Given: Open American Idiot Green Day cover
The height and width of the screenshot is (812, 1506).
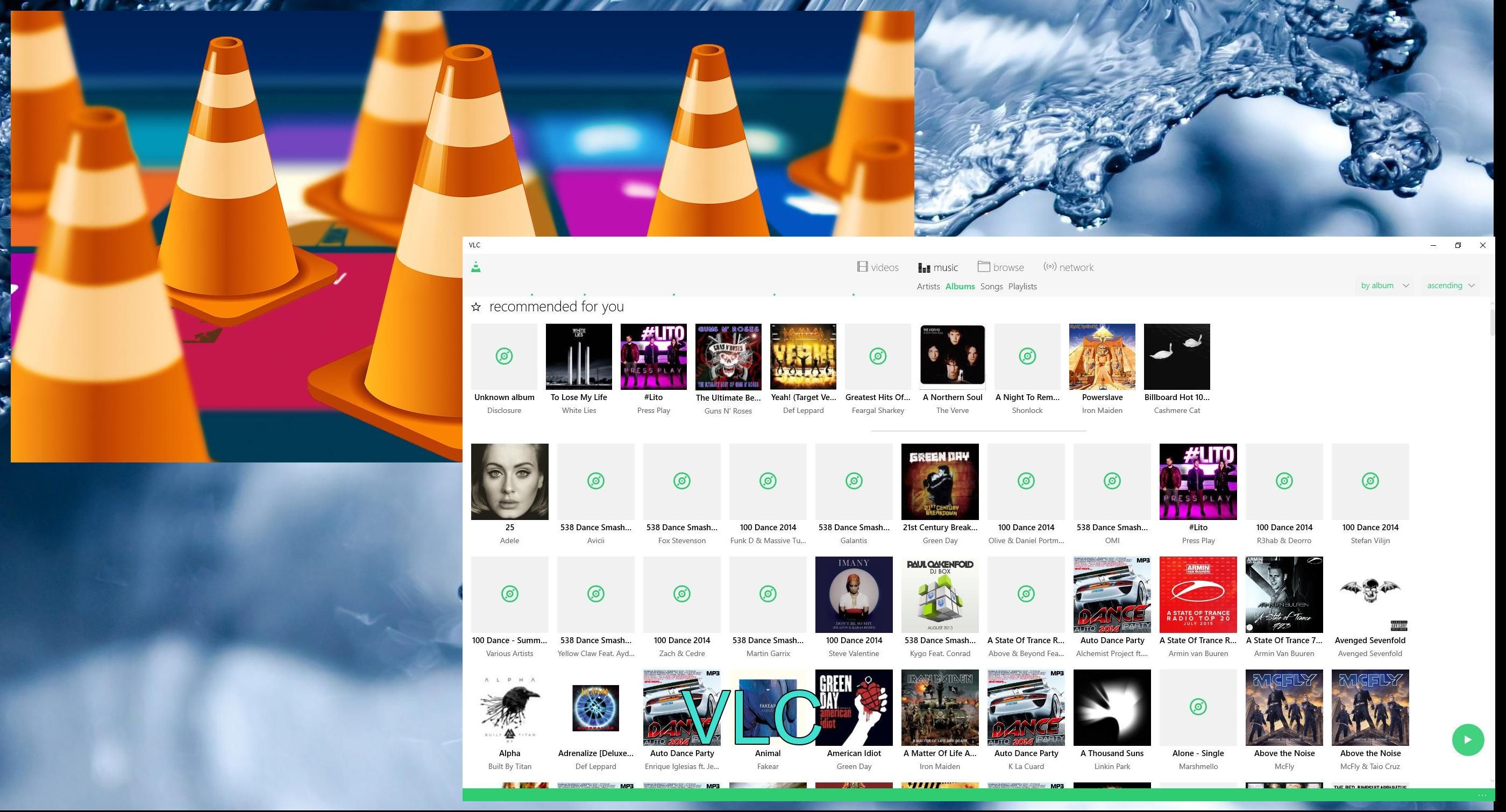Looking at the screenshot, I should [854, 707].
